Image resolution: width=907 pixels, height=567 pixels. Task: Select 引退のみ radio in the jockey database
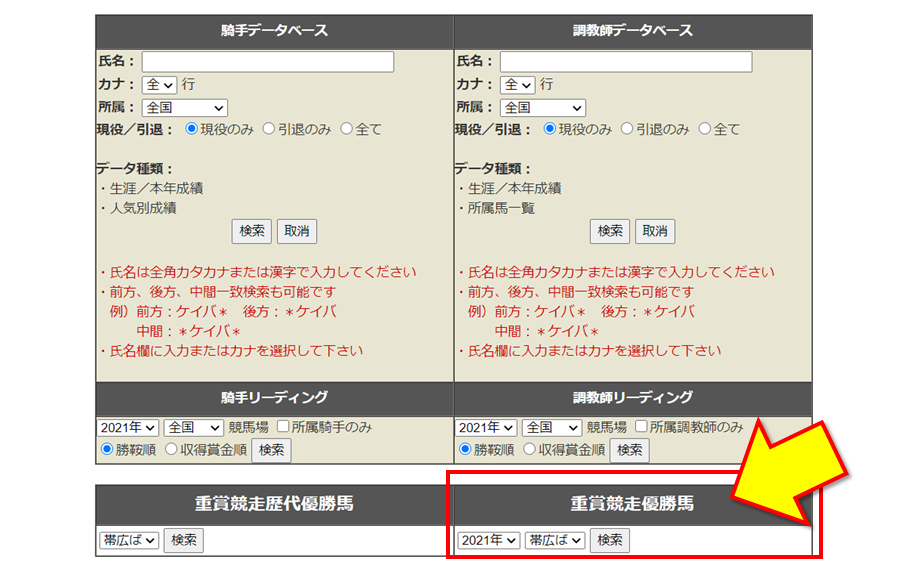coord(269,129)
